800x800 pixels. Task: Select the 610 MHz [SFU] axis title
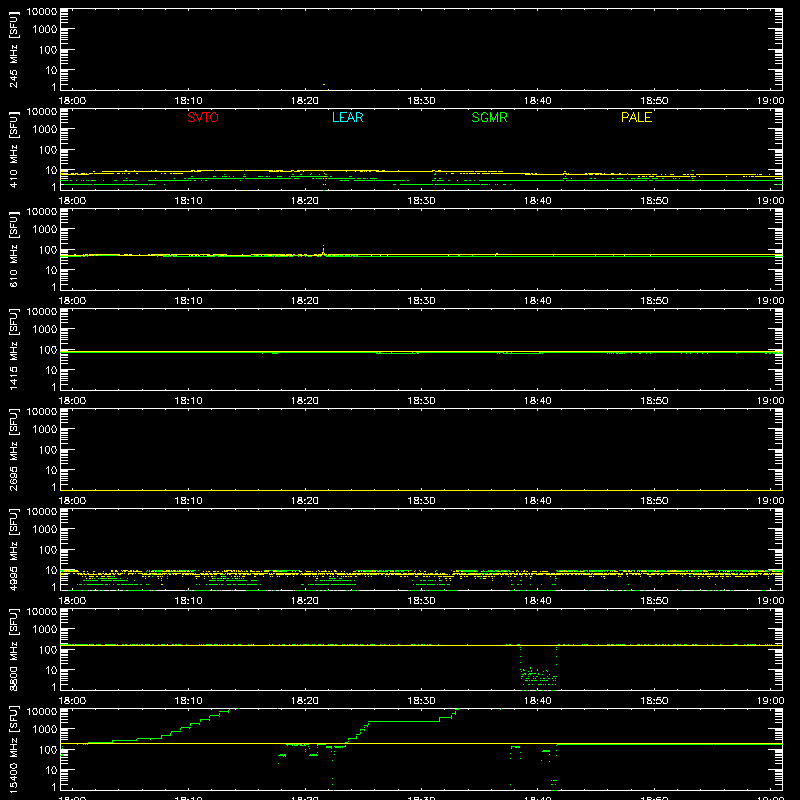pos(13,249)
